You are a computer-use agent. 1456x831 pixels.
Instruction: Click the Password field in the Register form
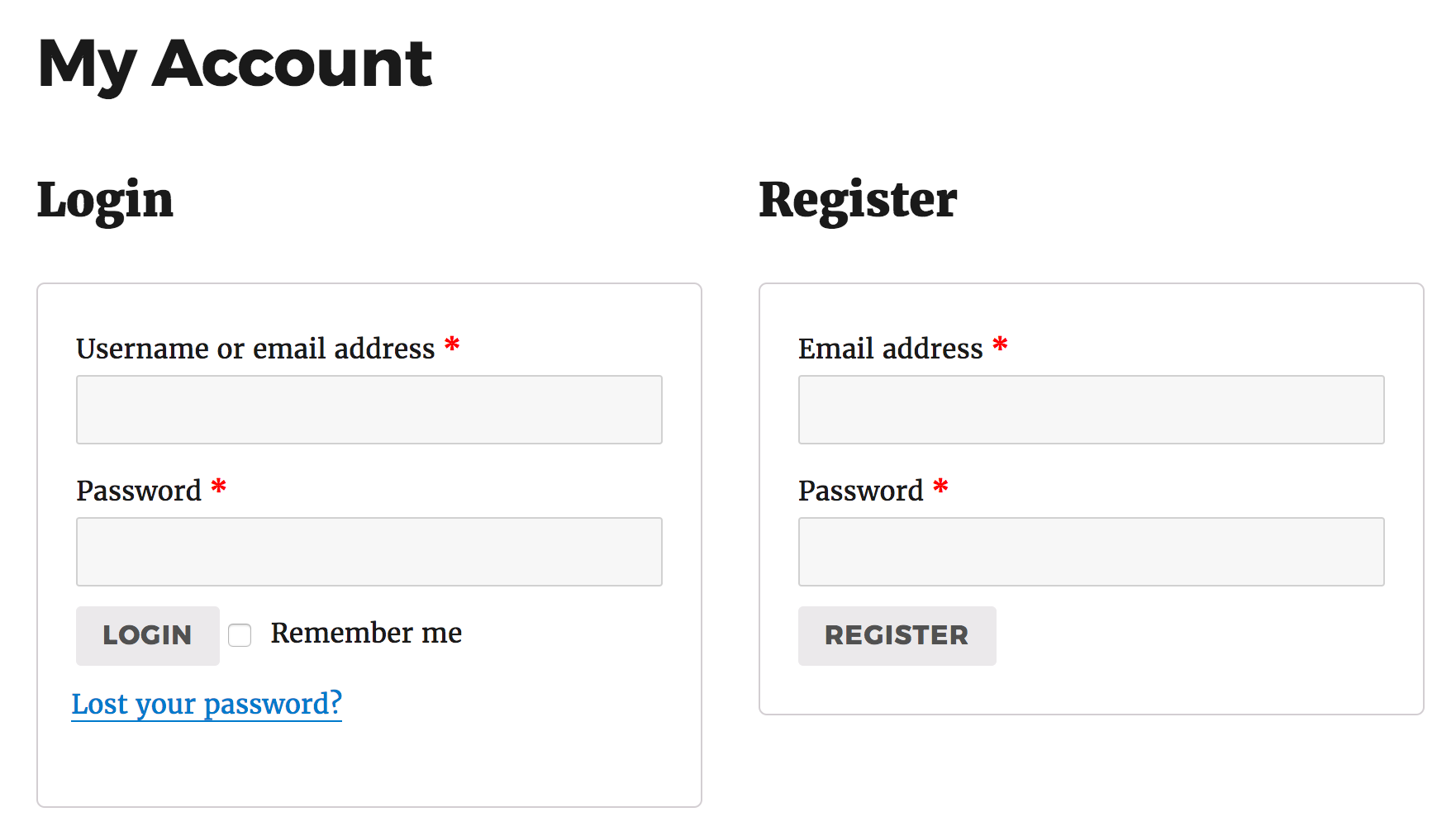1091,551
